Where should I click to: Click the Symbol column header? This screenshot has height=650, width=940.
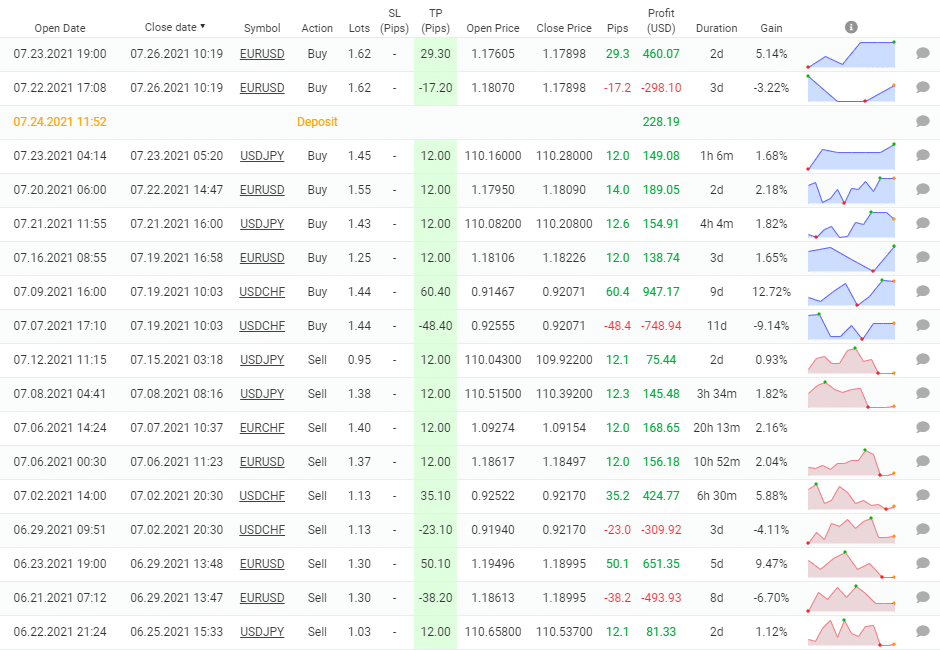tap(262, 28)
